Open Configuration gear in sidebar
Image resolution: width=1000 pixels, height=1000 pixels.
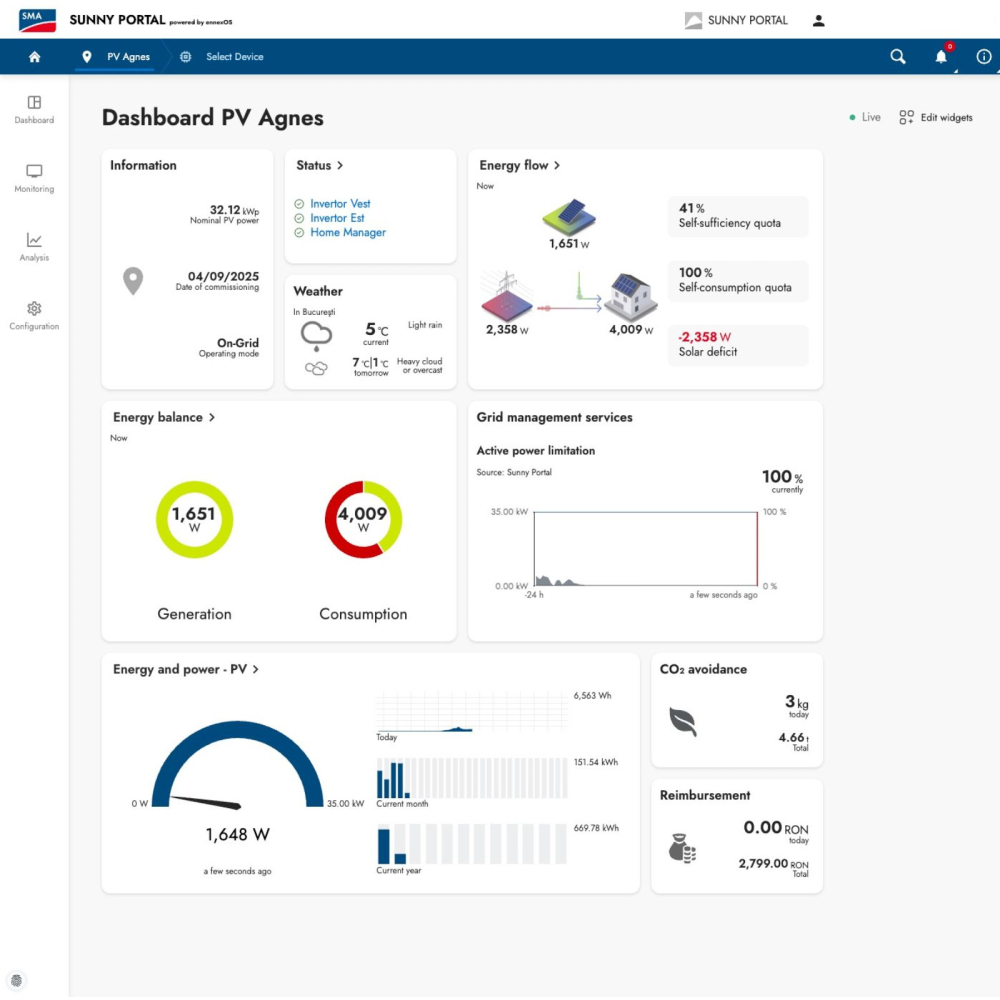34,316
